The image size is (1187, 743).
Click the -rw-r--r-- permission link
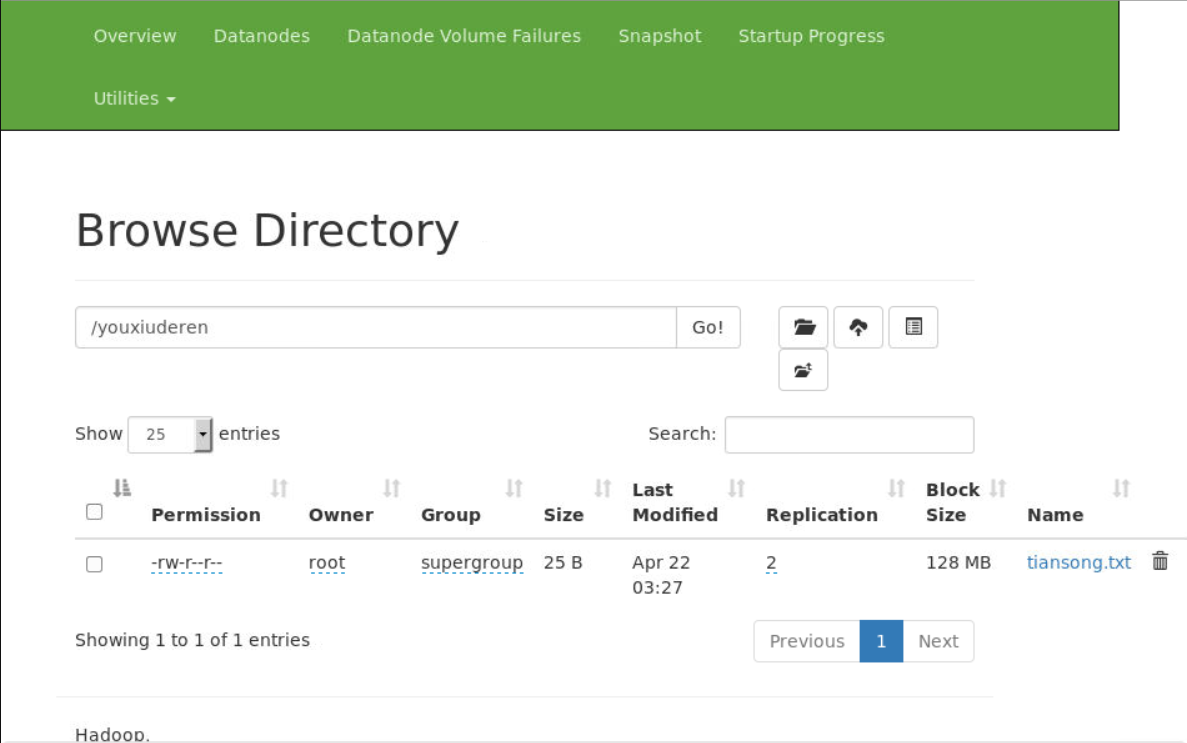tap(187, 563)
